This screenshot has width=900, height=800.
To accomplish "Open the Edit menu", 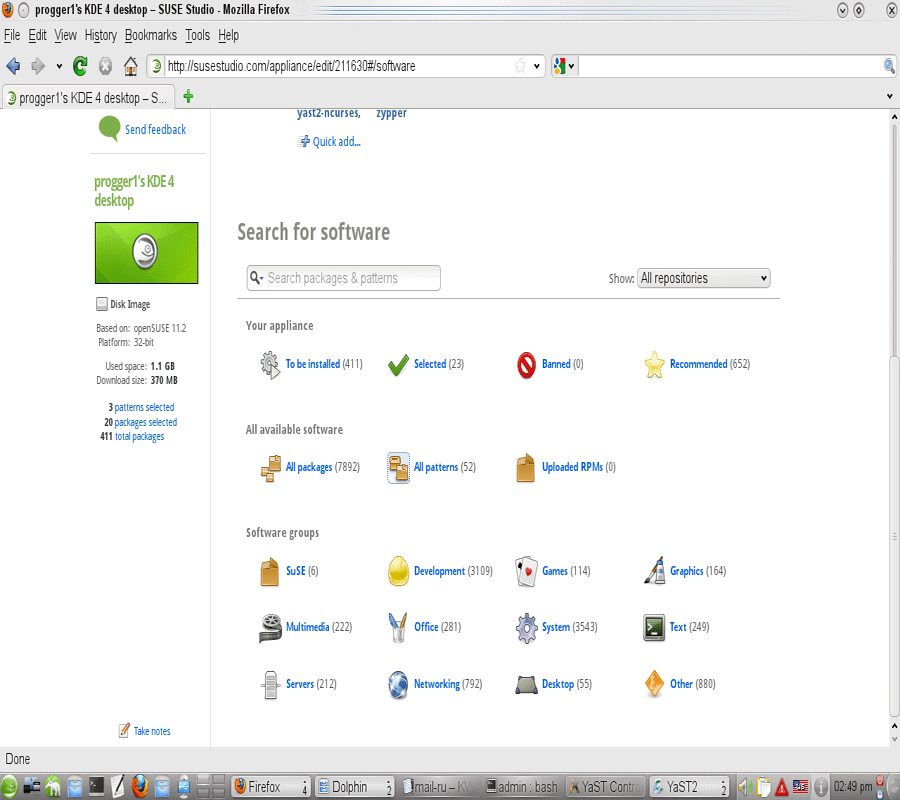I will coord(37,36).
